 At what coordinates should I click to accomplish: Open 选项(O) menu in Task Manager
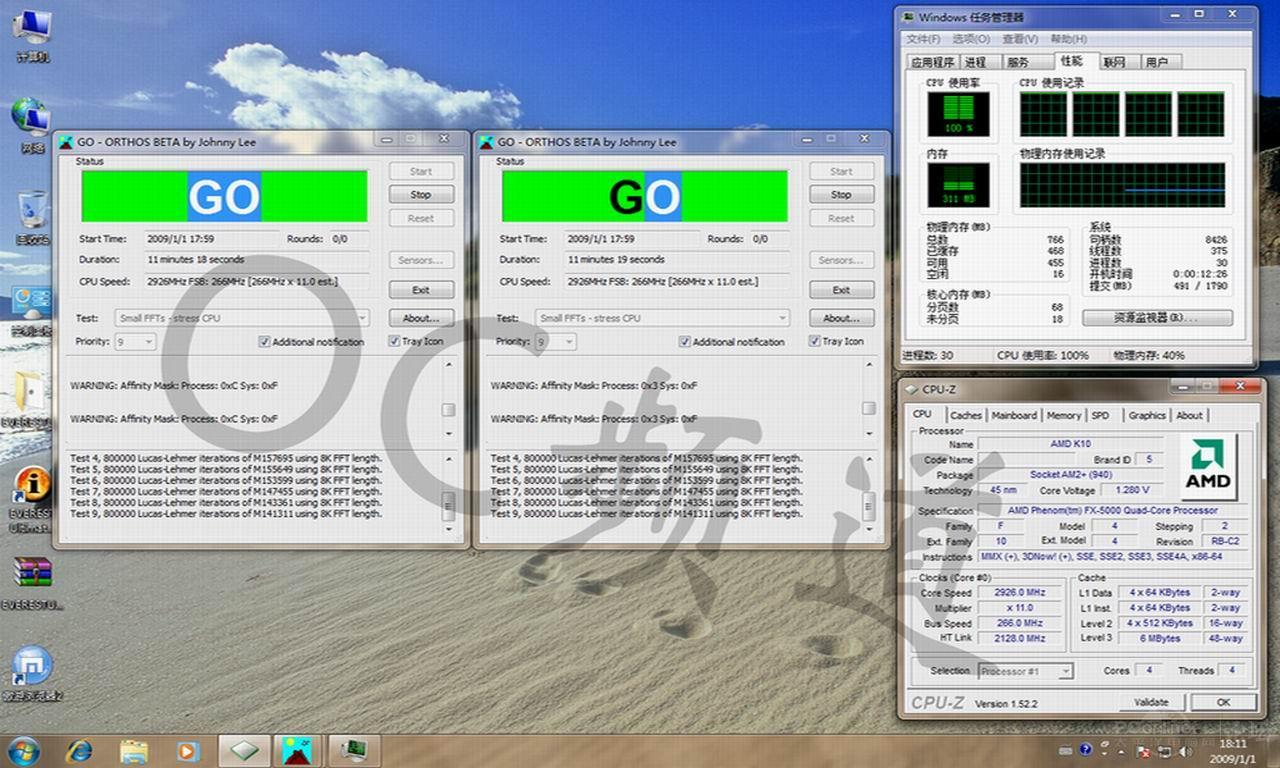coord(971,39)
